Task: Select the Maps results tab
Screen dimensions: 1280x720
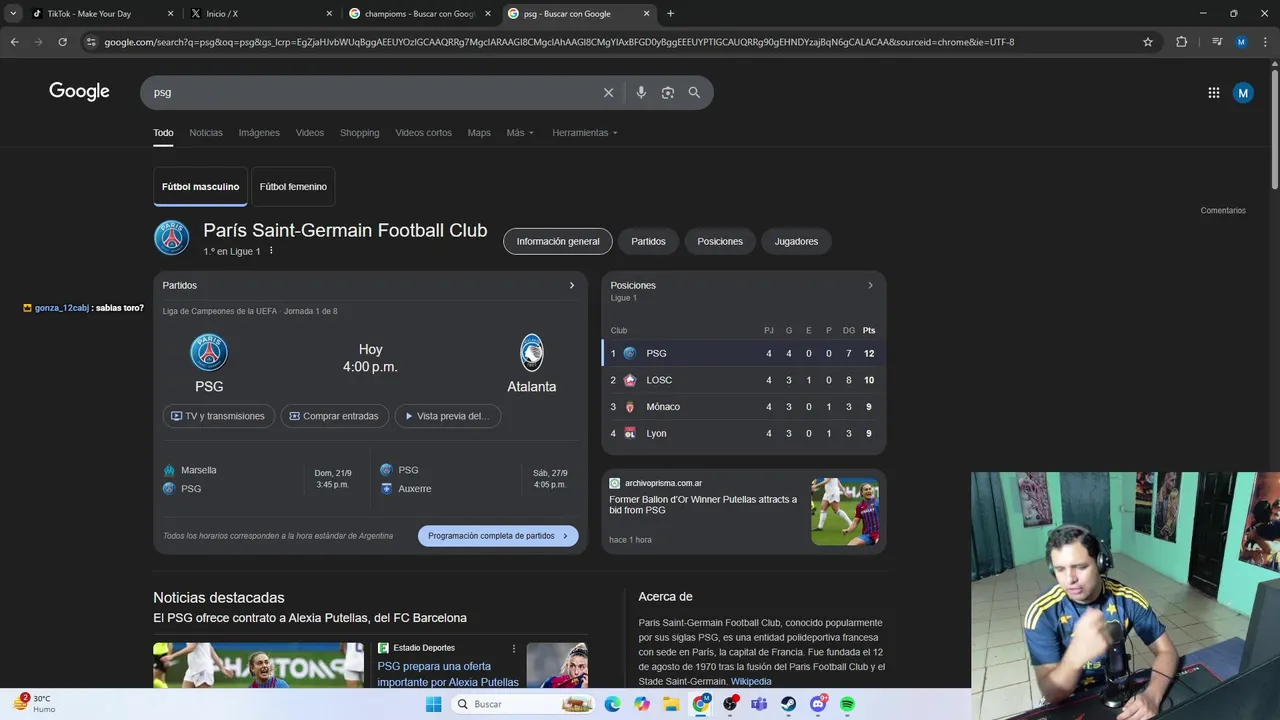Action: pos(479,133)
